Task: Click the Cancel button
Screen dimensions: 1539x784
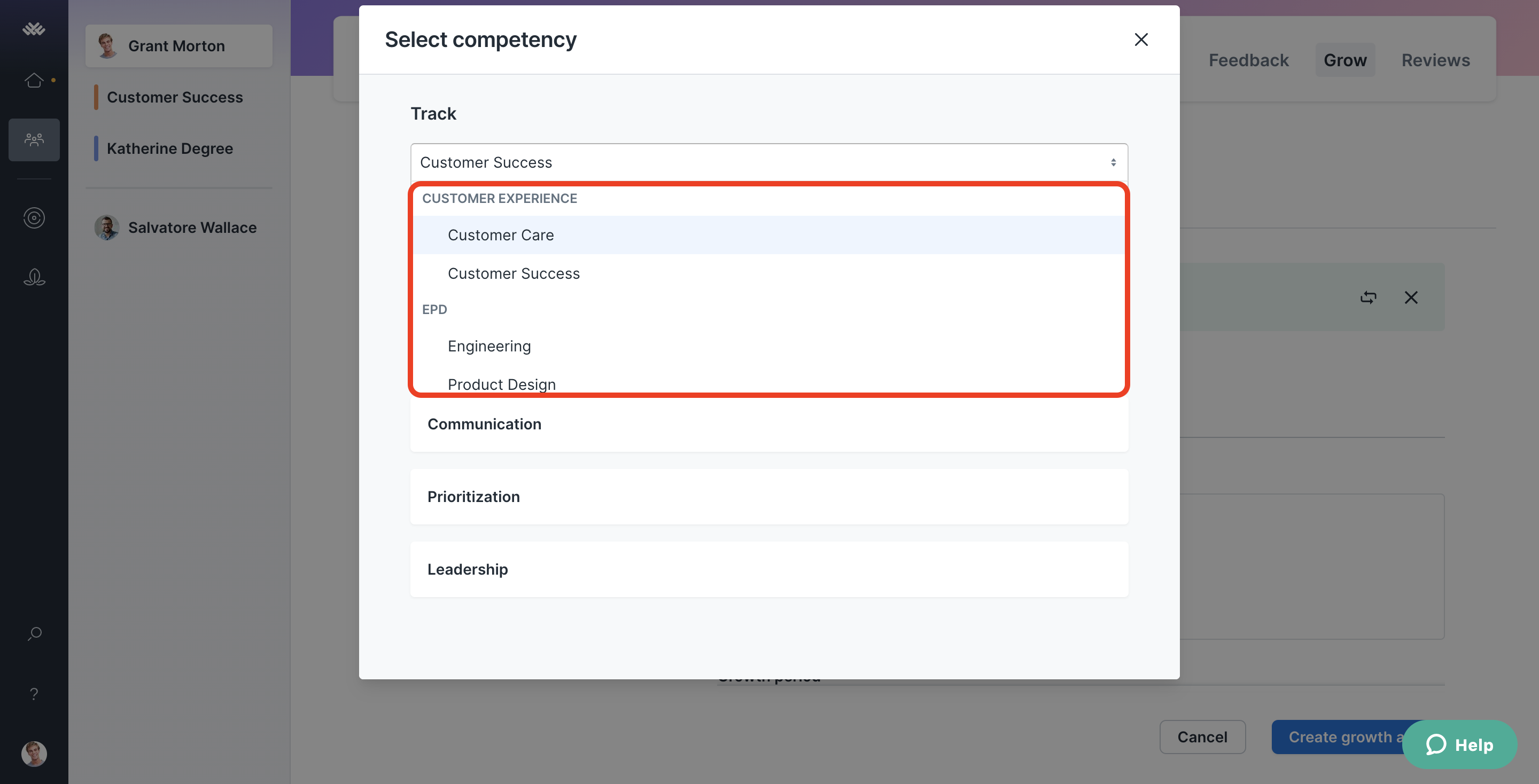Action: [1202, 737]
